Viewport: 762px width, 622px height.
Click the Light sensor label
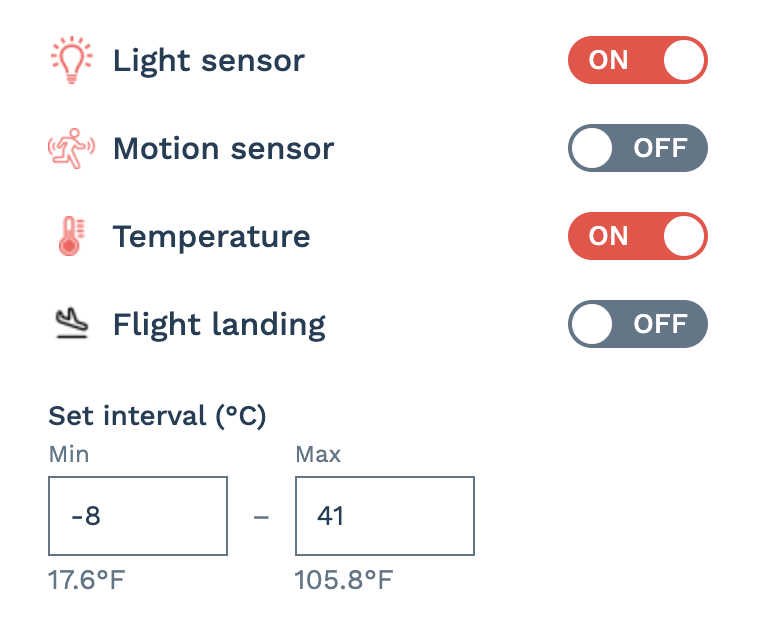tap(209, 61)
